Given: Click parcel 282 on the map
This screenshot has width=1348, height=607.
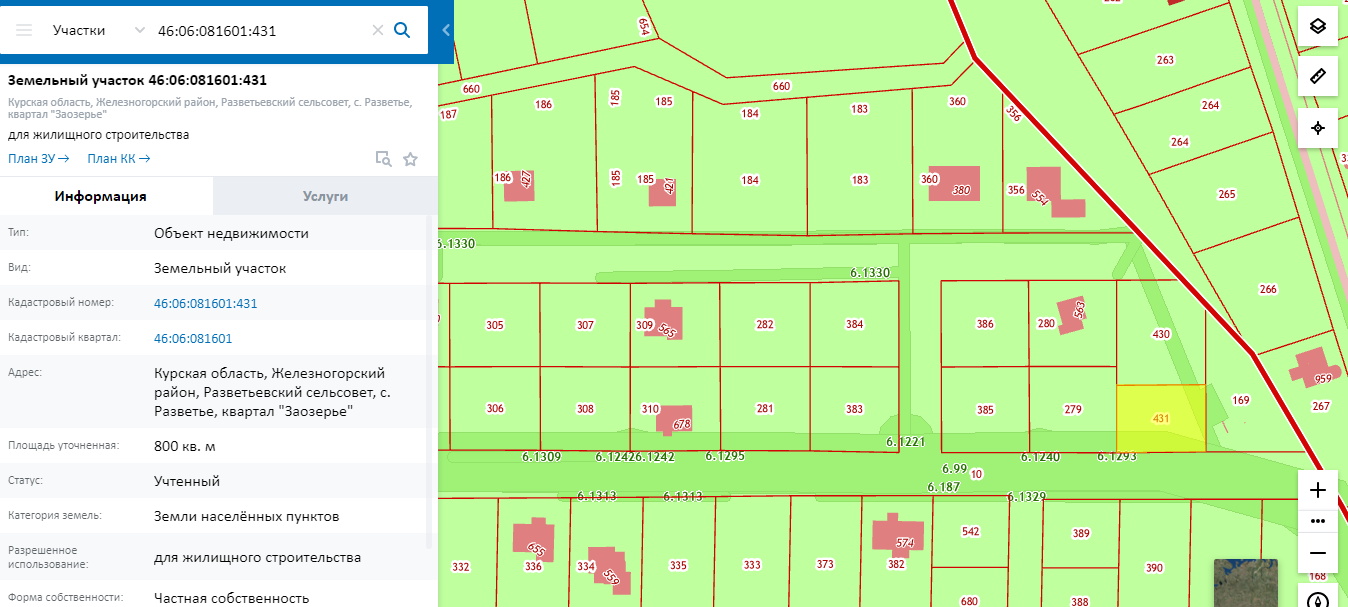Looking at the screenshot, I should pyautogui.click(x=765, y=324).
